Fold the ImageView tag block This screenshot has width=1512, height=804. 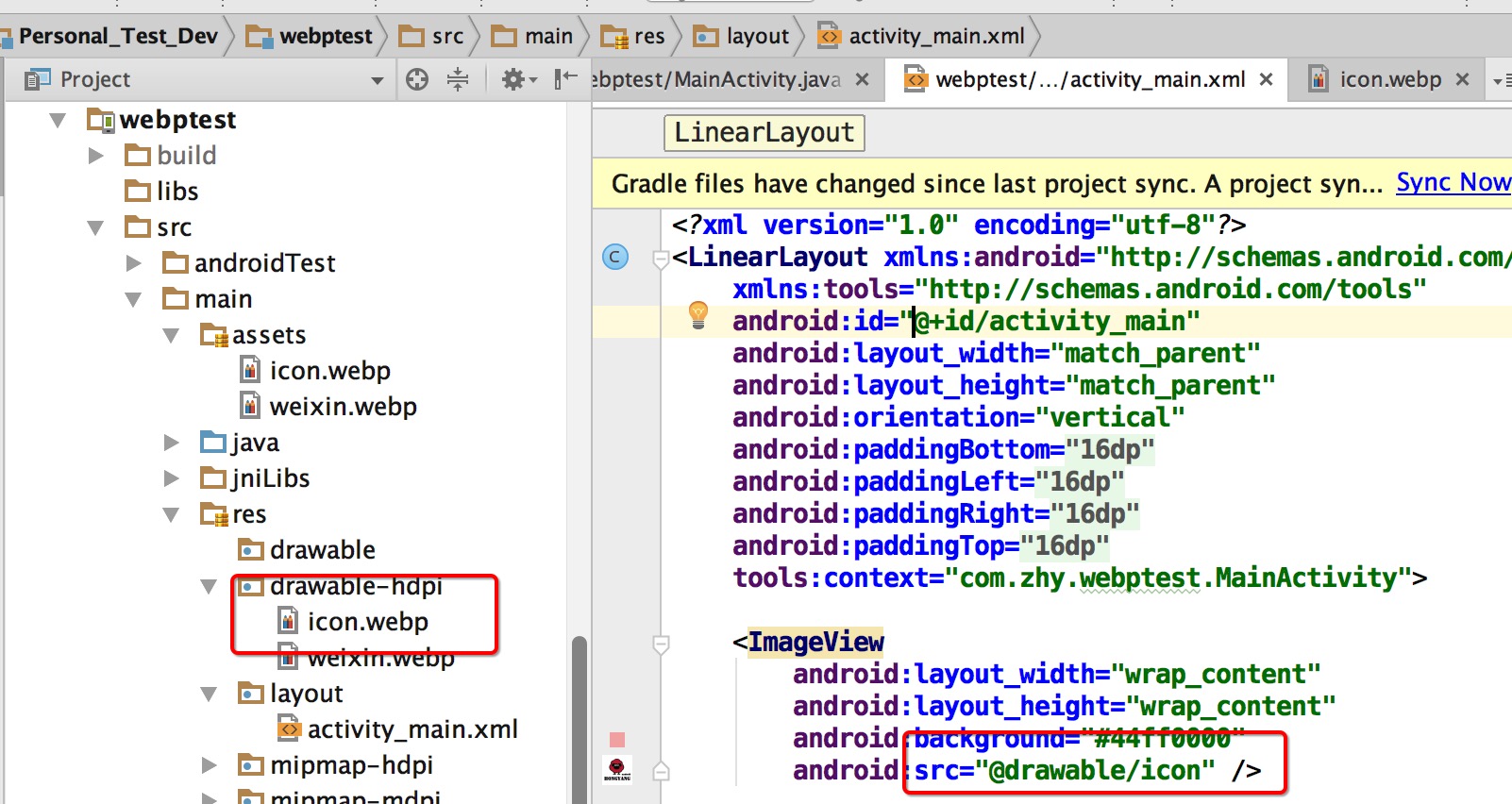[662, 644]
